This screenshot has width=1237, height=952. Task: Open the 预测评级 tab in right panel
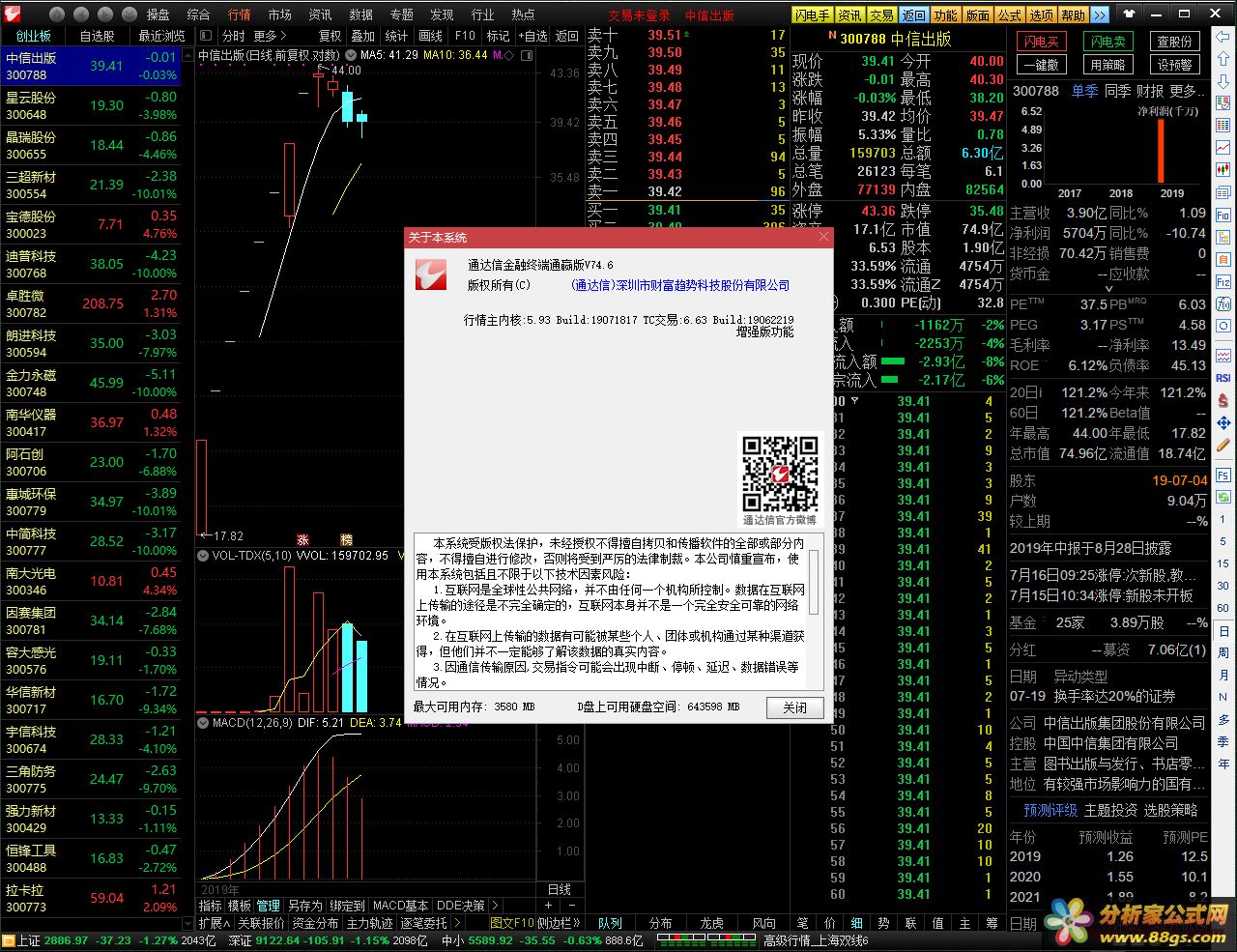coord(1050,810)
